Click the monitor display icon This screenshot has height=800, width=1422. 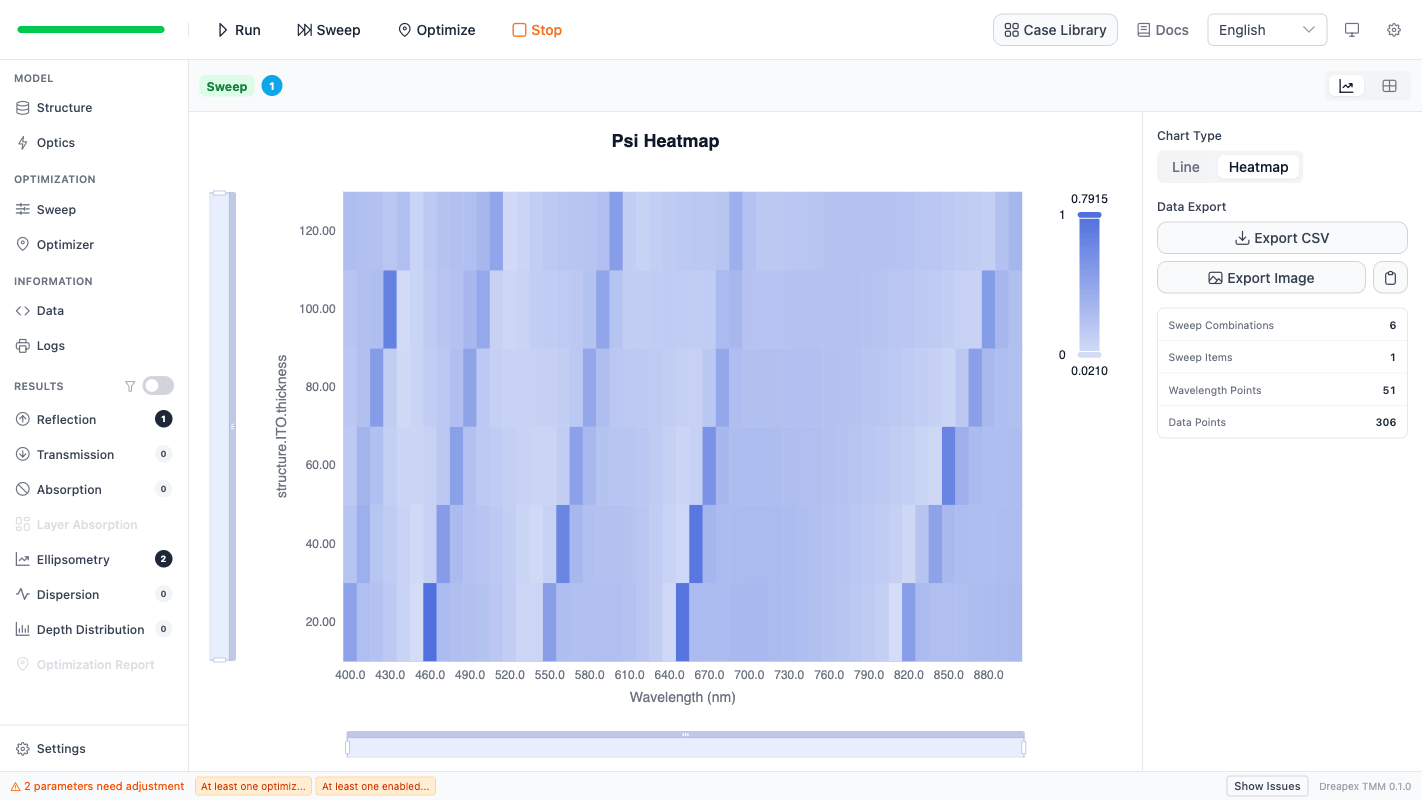click(1352, 30)
